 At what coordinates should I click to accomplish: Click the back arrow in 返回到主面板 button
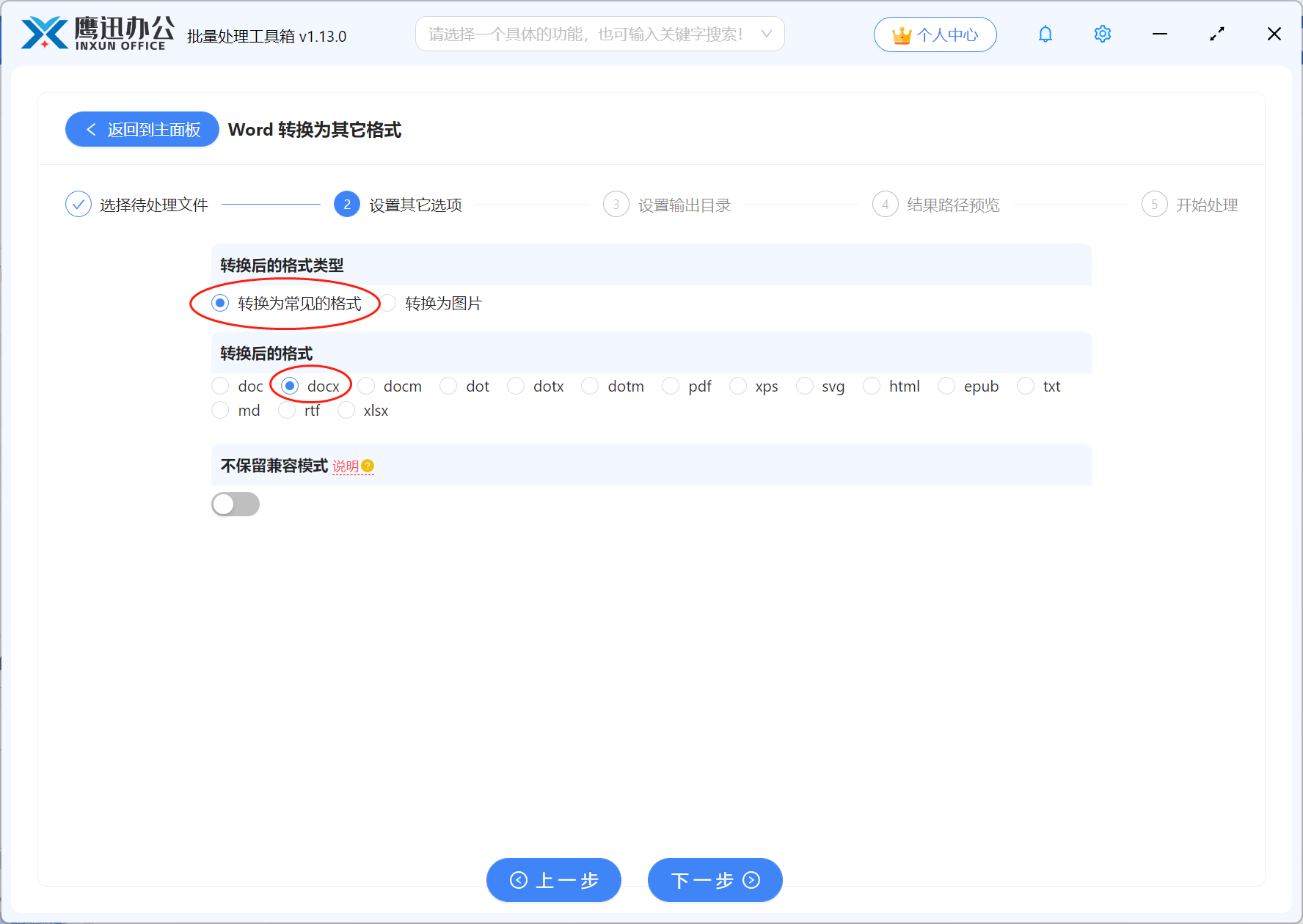pos(90,129)
